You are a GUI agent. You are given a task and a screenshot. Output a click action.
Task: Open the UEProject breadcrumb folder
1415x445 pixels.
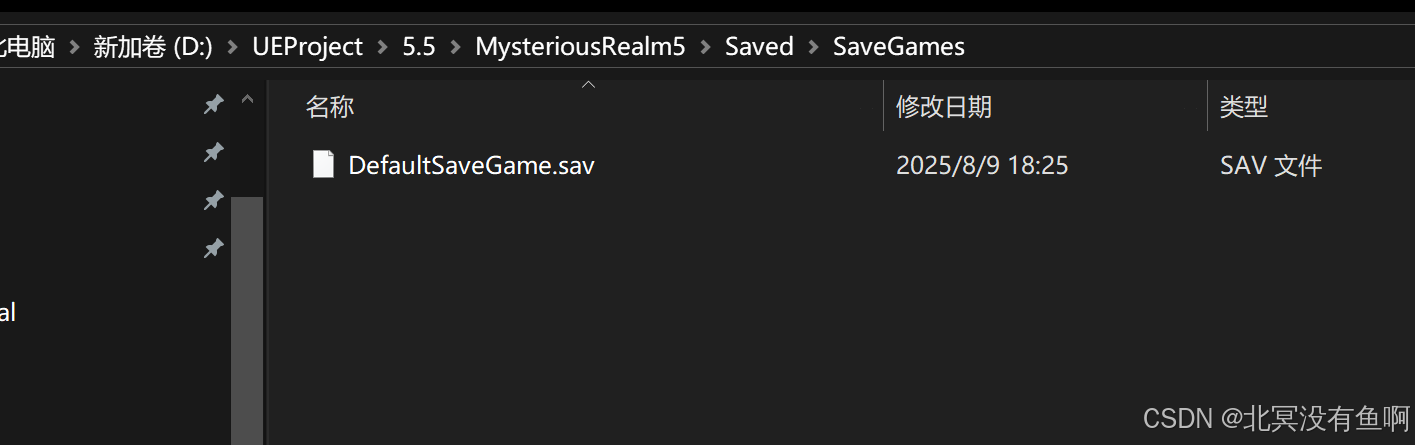coord(308,47)
